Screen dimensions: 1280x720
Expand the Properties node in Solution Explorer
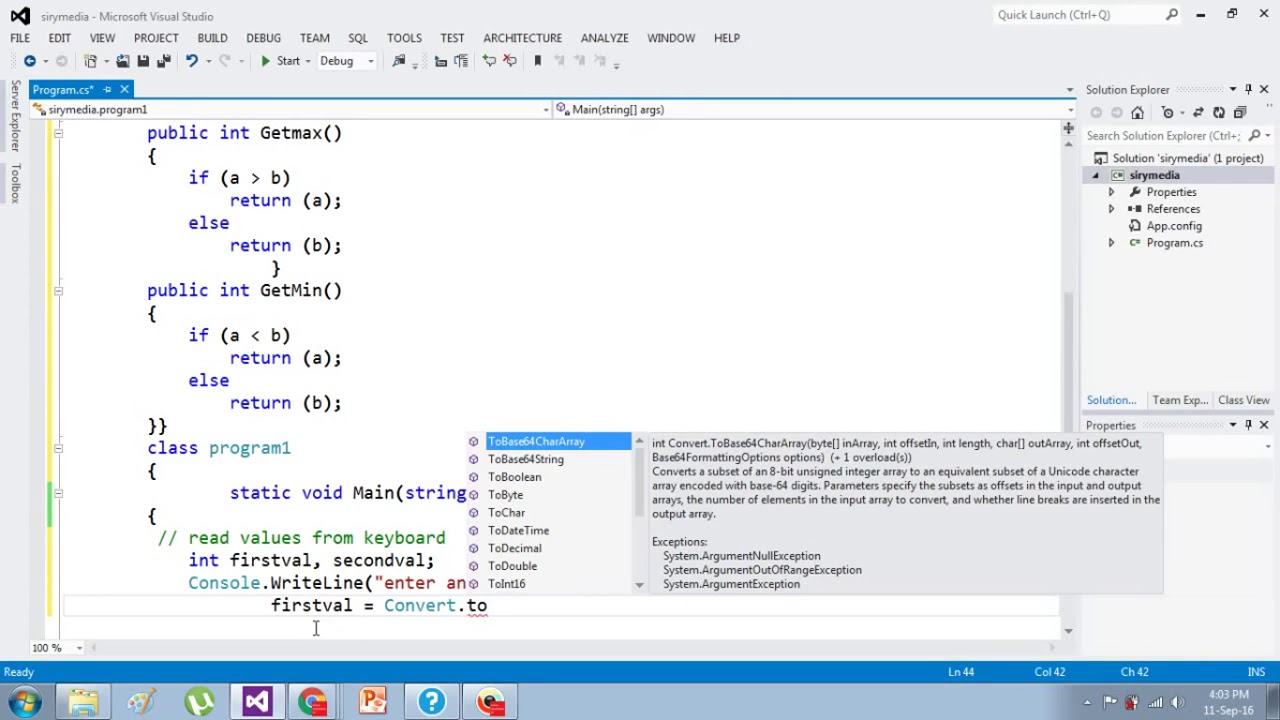coord(1111,192)
